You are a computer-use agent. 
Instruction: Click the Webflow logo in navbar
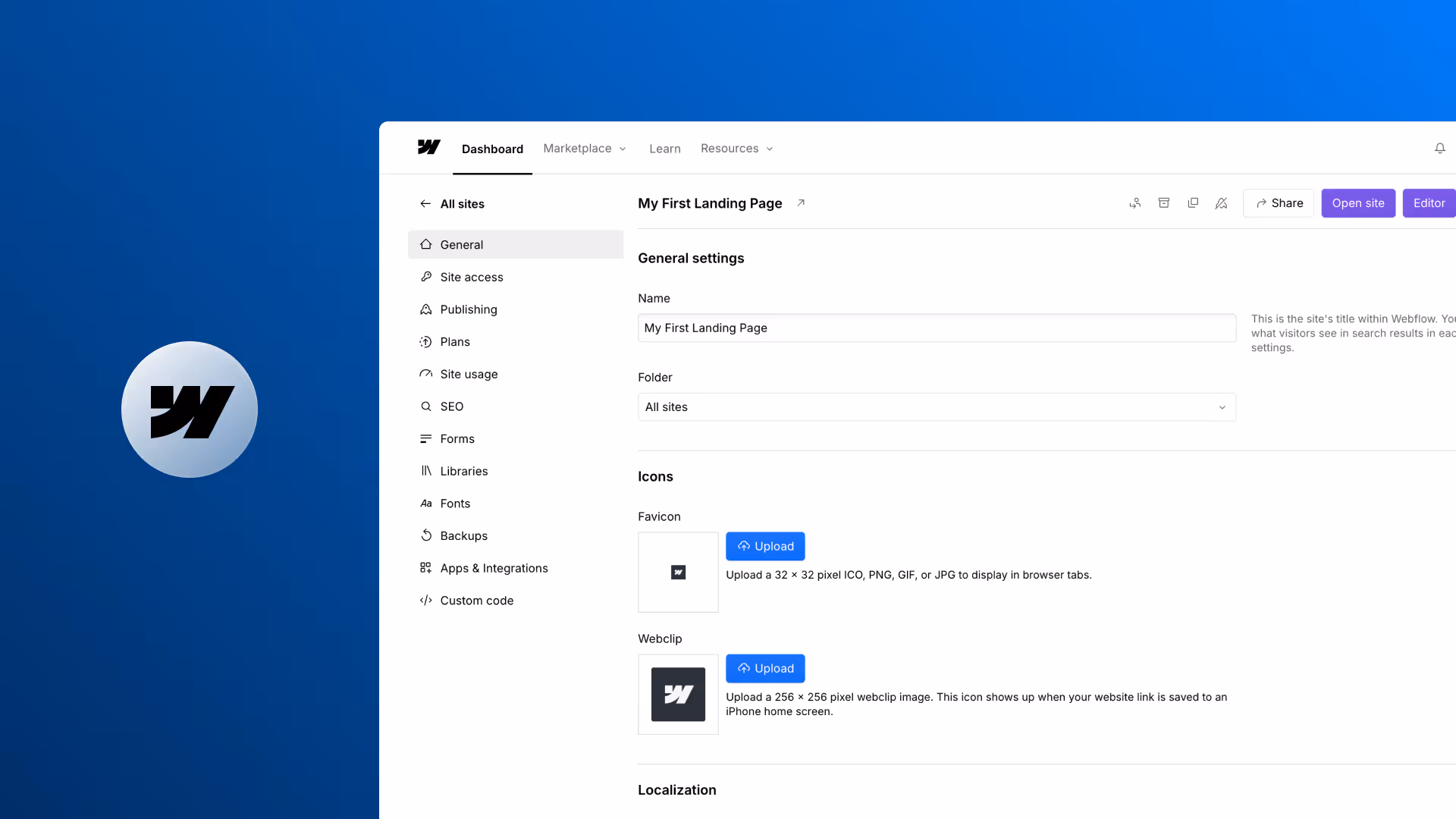[x=428, y=147]
